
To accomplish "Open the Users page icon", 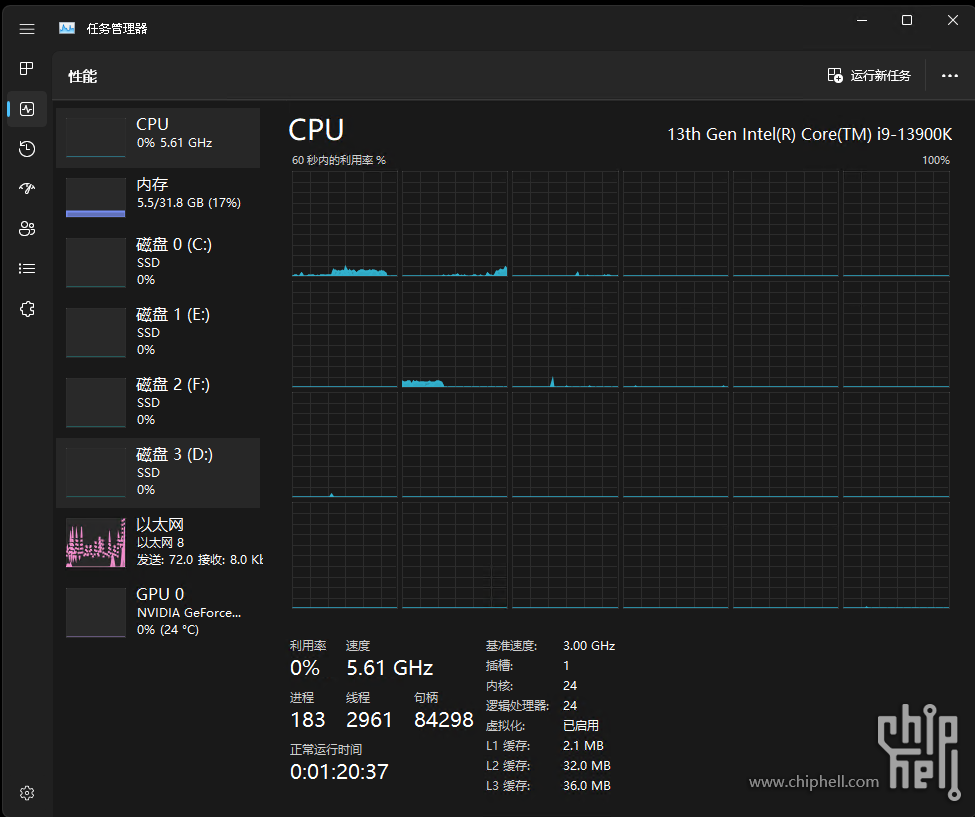I will click(x=27, y=229).
